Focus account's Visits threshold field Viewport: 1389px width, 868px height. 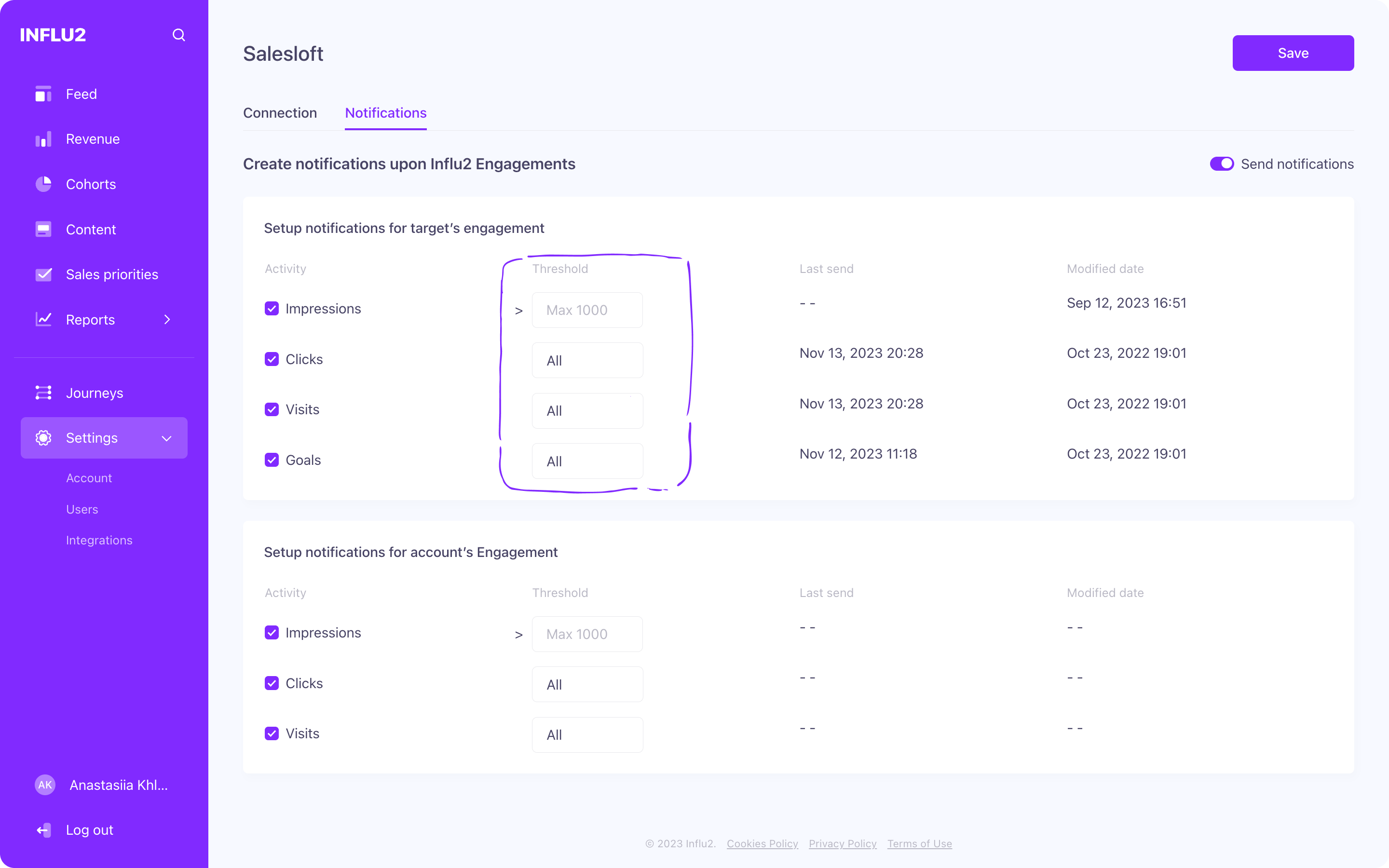pos(587,735)
